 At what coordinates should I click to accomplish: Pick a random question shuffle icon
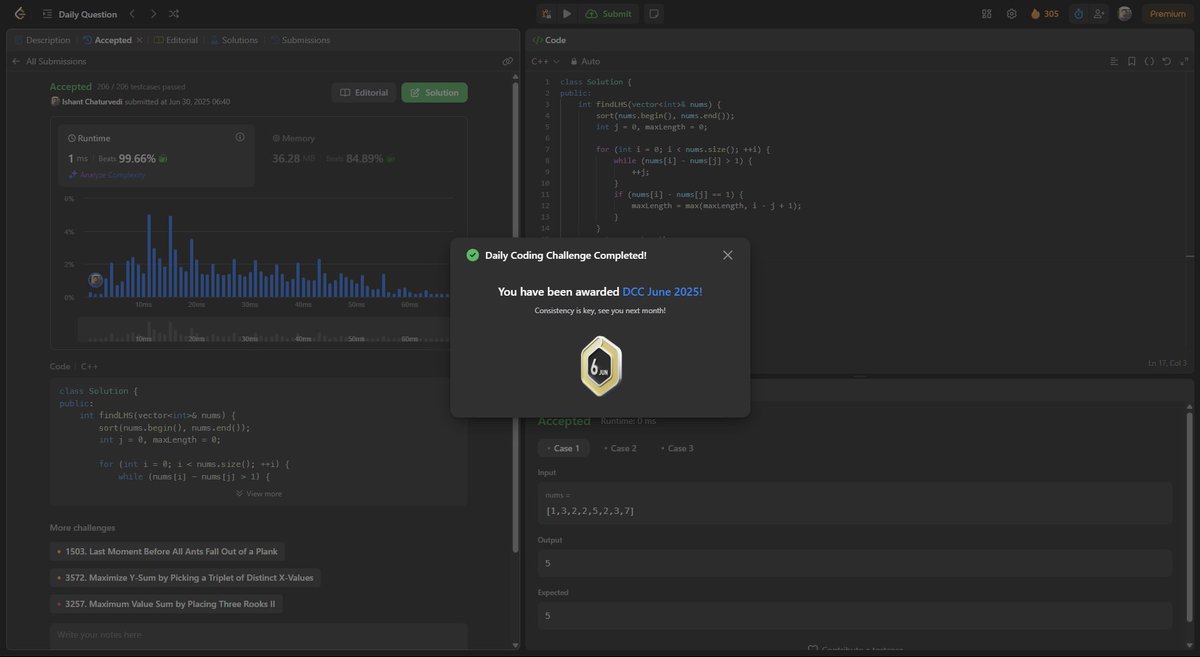174,14
